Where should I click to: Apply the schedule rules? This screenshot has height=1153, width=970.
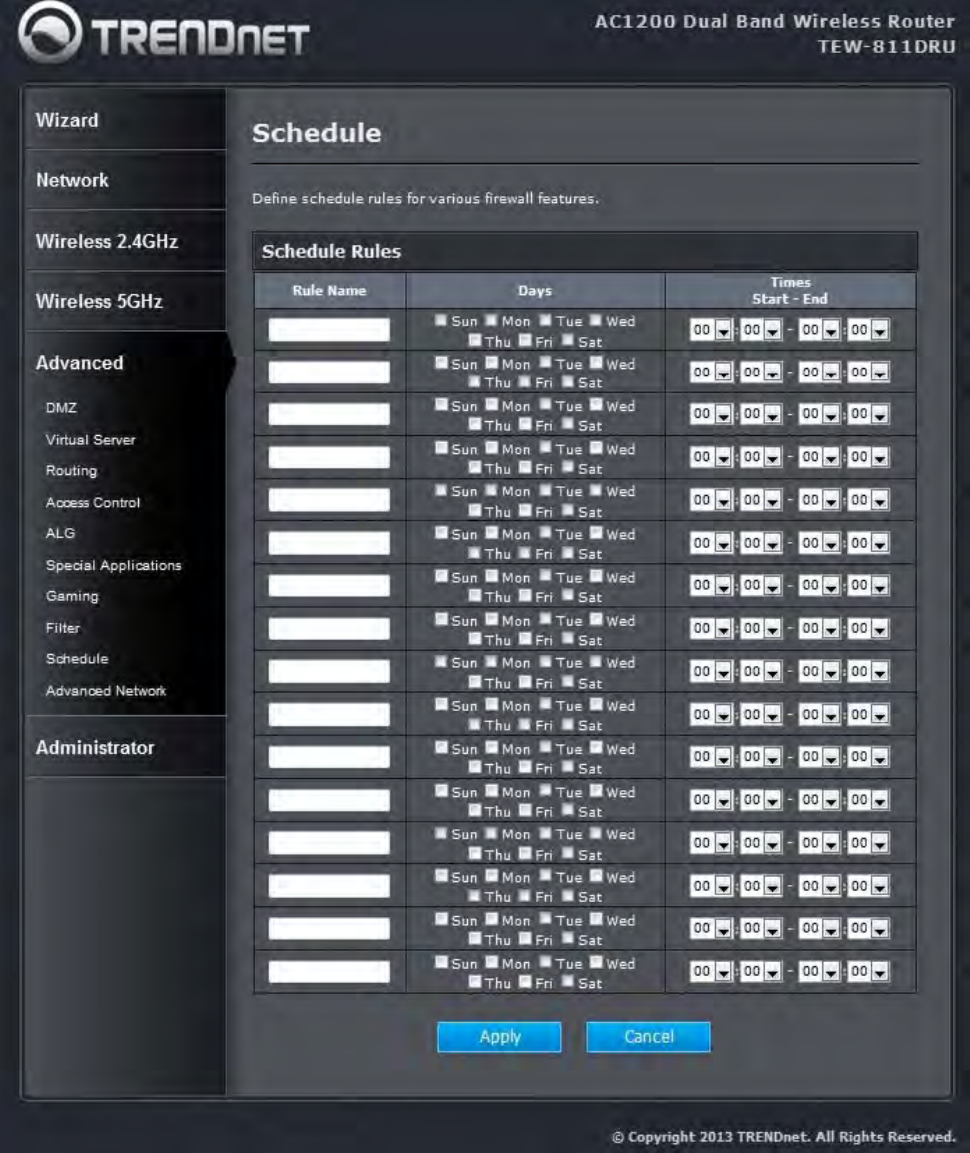499,1037
